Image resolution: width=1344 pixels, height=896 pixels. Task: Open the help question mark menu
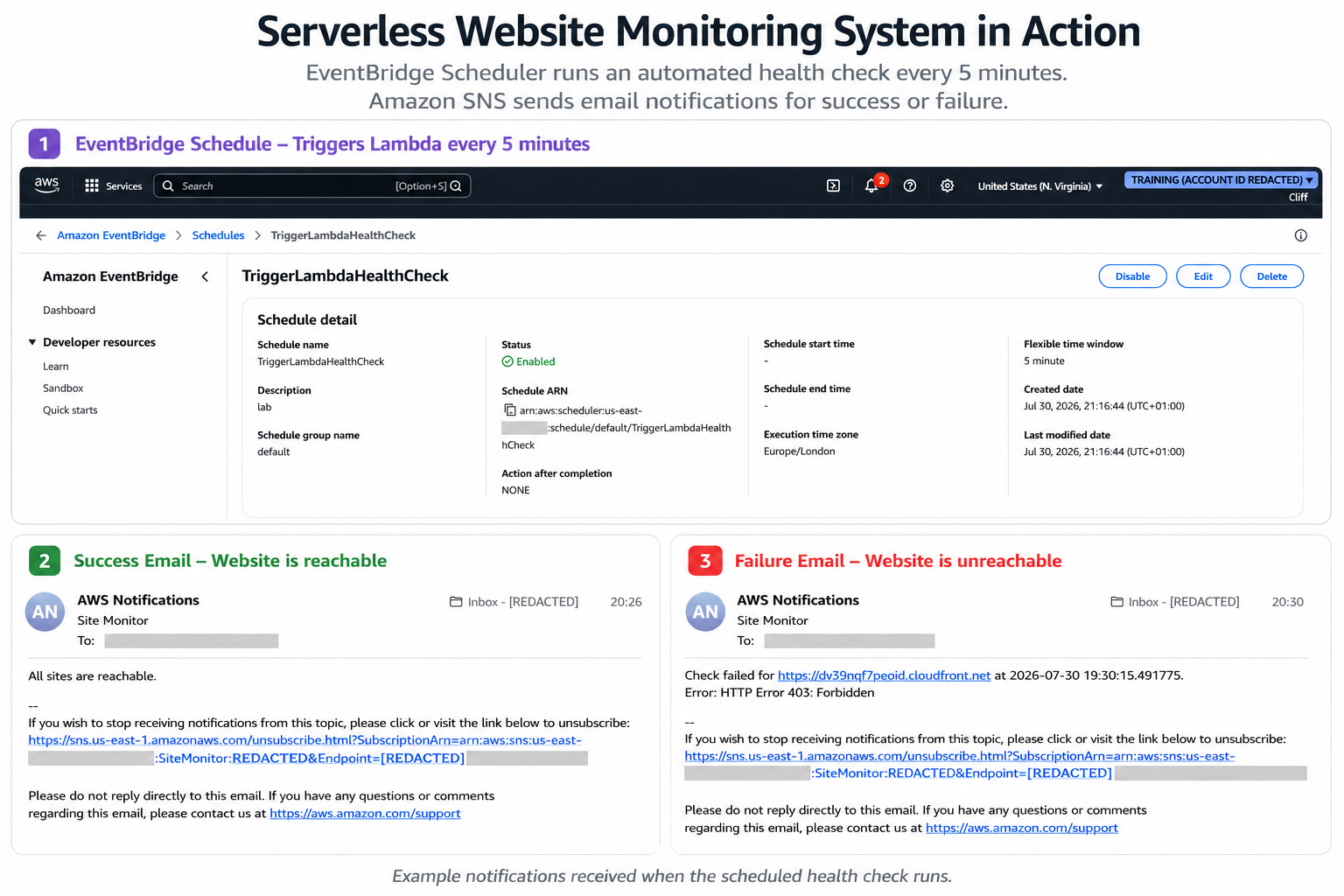(x=910, y=185)
